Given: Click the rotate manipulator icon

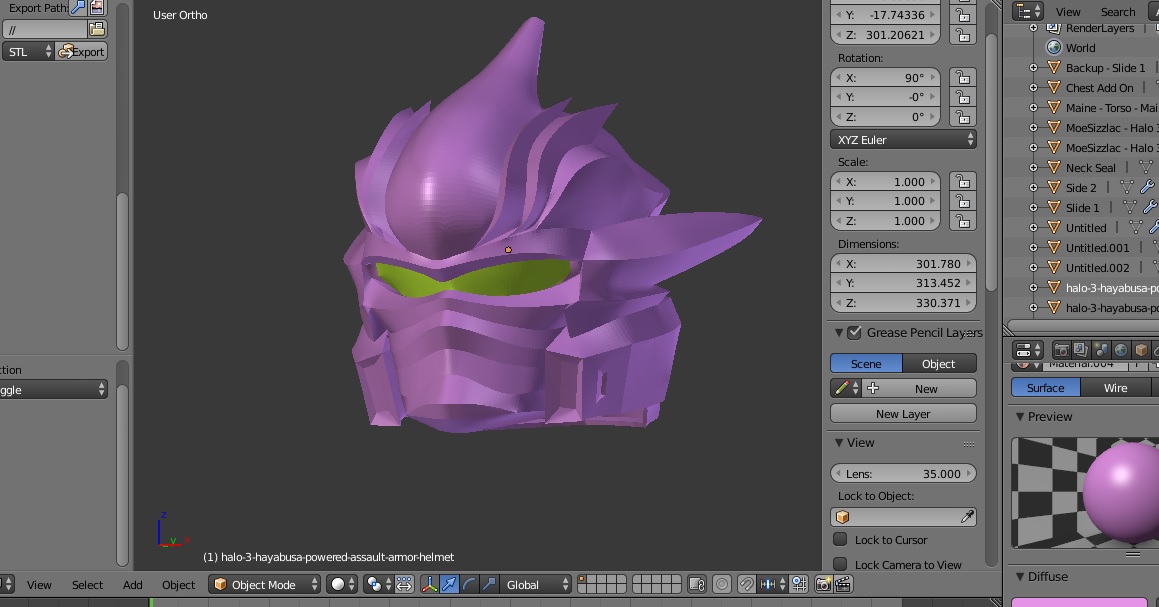Looking at the screenshot, I should 469,584.
